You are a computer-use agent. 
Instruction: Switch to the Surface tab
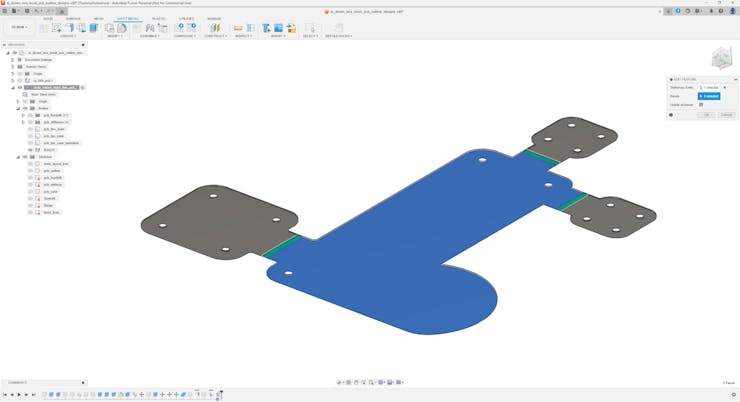point(73,18)
